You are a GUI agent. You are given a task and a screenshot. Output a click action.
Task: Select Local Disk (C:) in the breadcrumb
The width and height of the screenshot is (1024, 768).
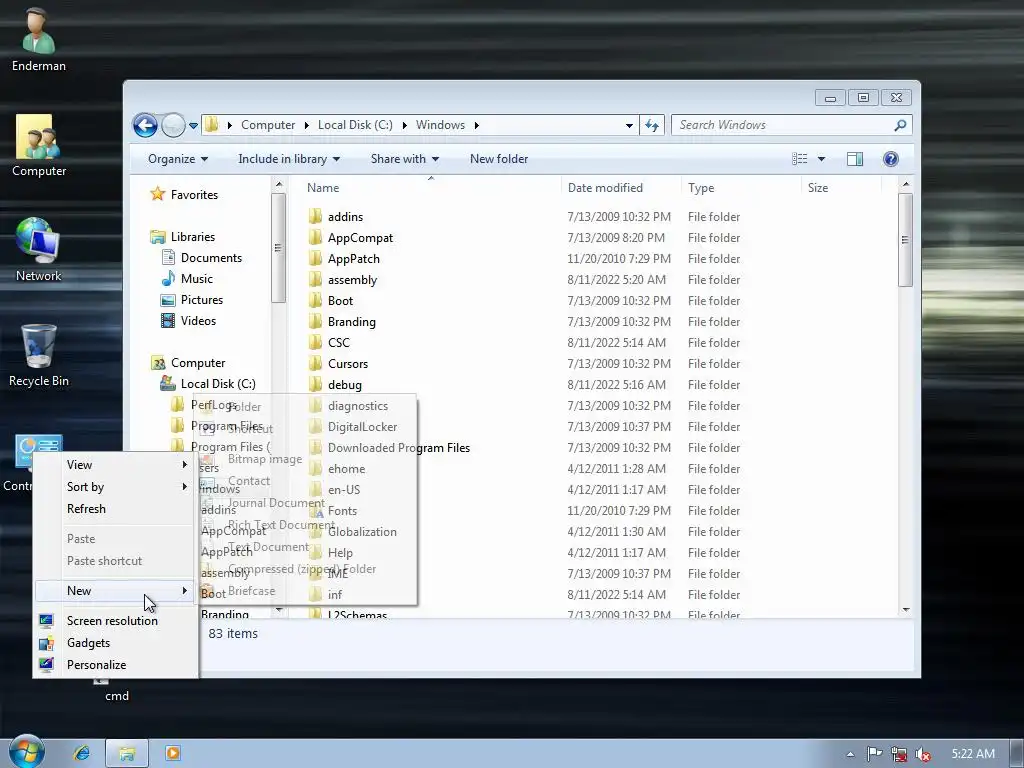point(355,125)
